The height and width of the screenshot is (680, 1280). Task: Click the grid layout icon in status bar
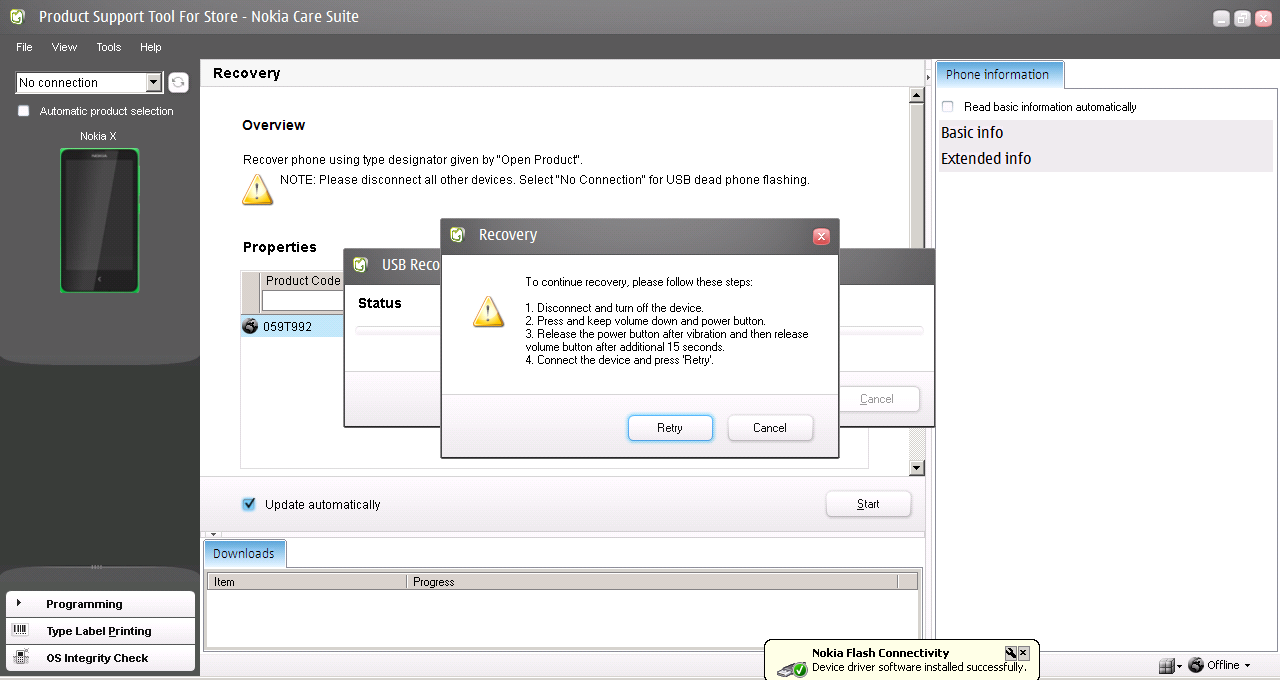click(x=1166, y=665)
